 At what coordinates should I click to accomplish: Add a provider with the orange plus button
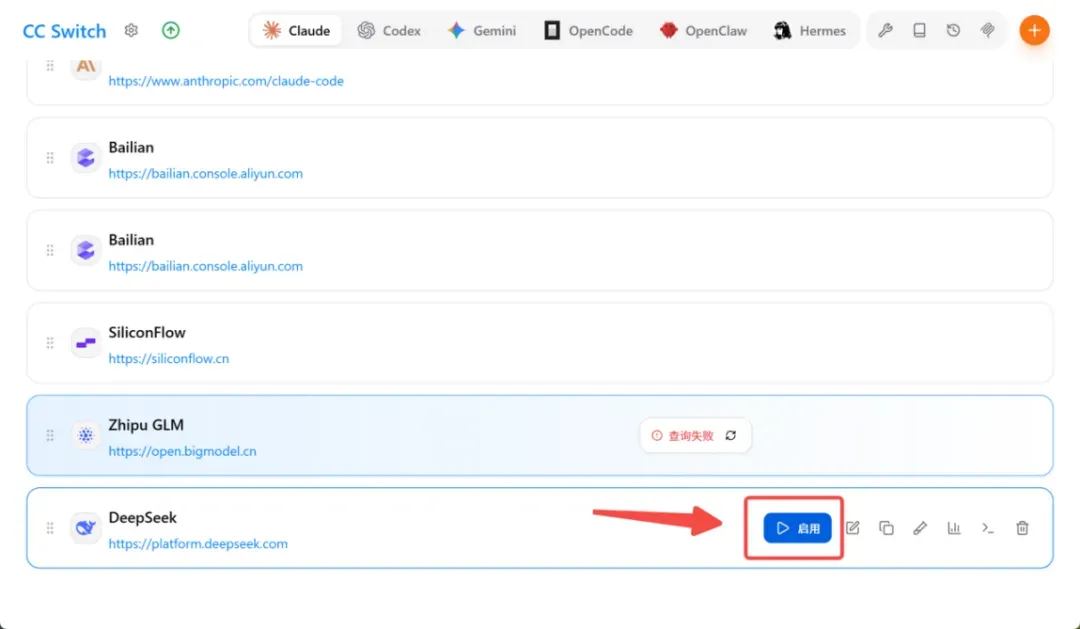(x=1035, y=30)
